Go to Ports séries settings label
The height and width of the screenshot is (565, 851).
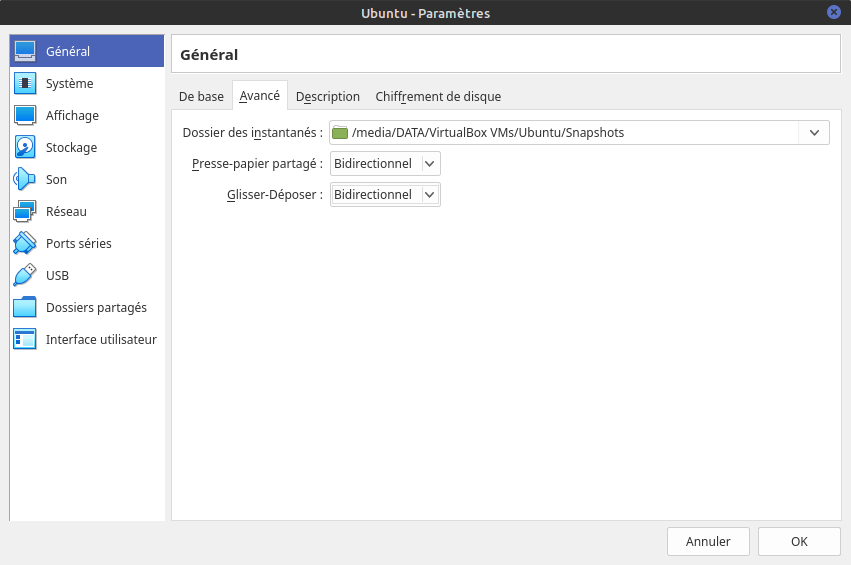click(x=79, y=244)
